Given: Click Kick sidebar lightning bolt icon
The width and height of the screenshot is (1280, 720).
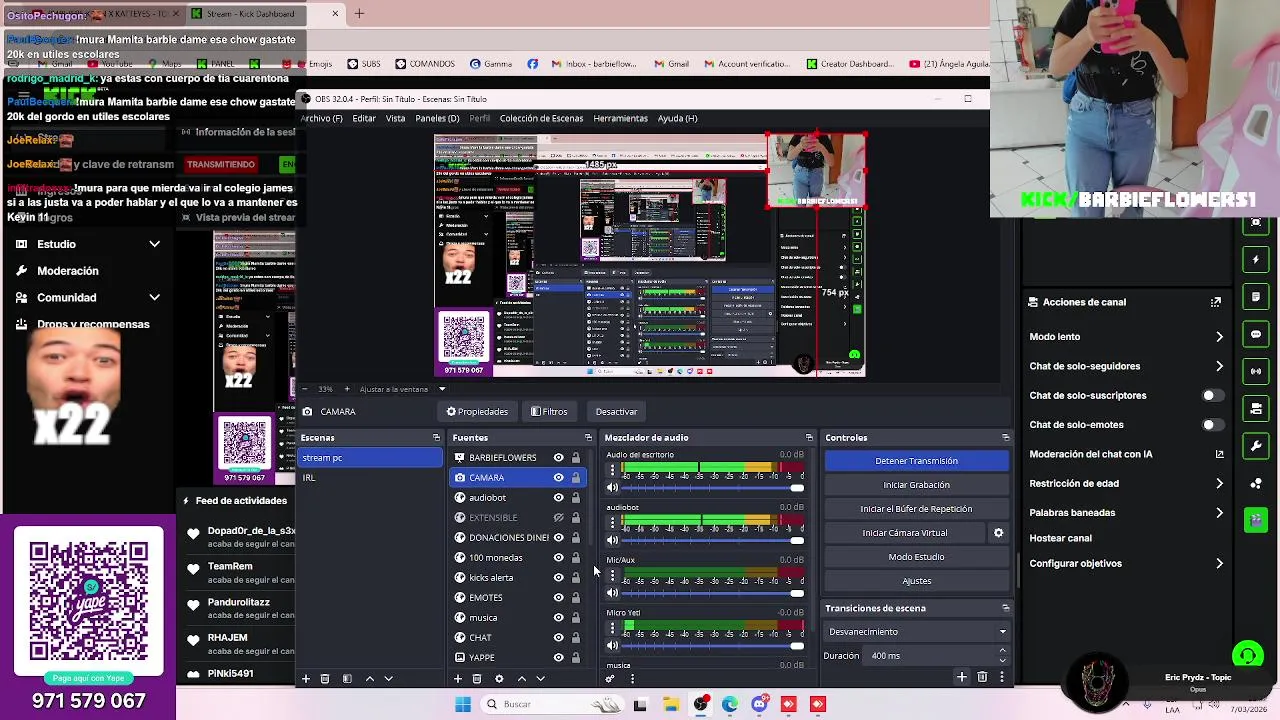Looking at the screenshot, I should [1256, 260].
